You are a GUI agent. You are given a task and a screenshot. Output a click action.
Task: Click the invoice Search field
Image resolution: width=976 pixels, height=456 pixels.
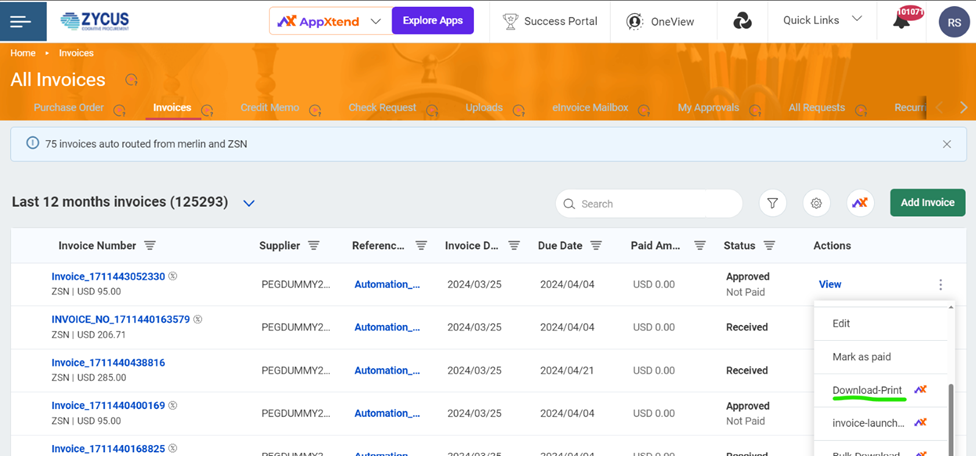[x=649, y=203]
